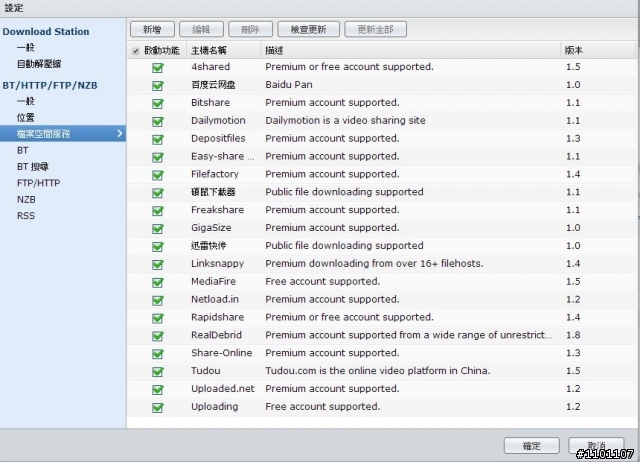
Task: Click the 更新全部 button
Action: [x=376, y=29]
